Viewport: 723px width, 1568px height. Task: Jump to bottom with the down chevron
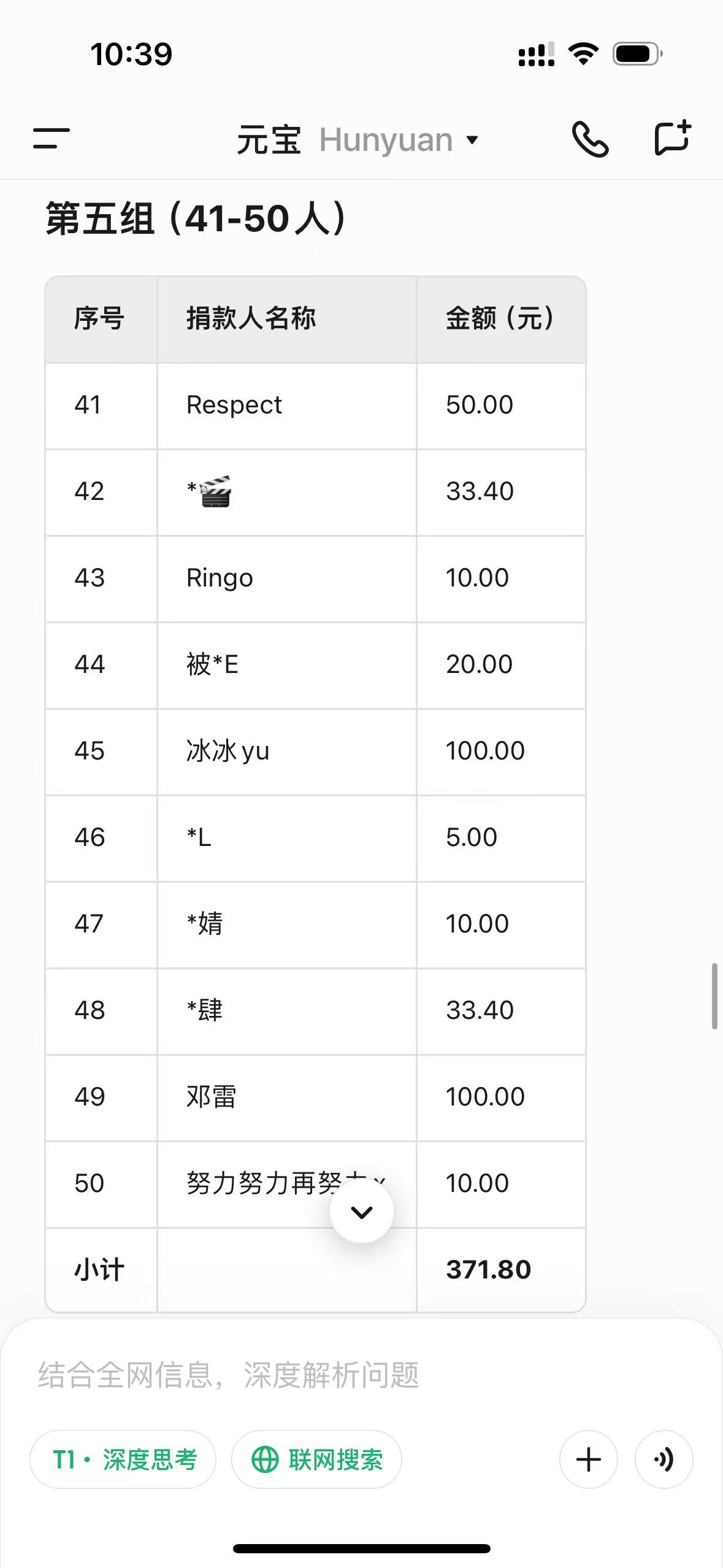click(x=362, y=1212)
